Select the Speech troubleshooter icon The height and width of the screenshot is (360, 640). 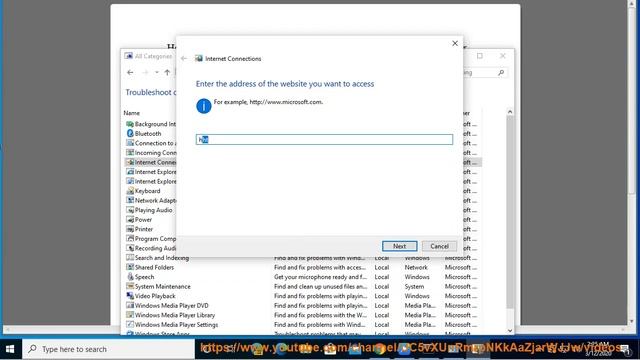point(130,277)
